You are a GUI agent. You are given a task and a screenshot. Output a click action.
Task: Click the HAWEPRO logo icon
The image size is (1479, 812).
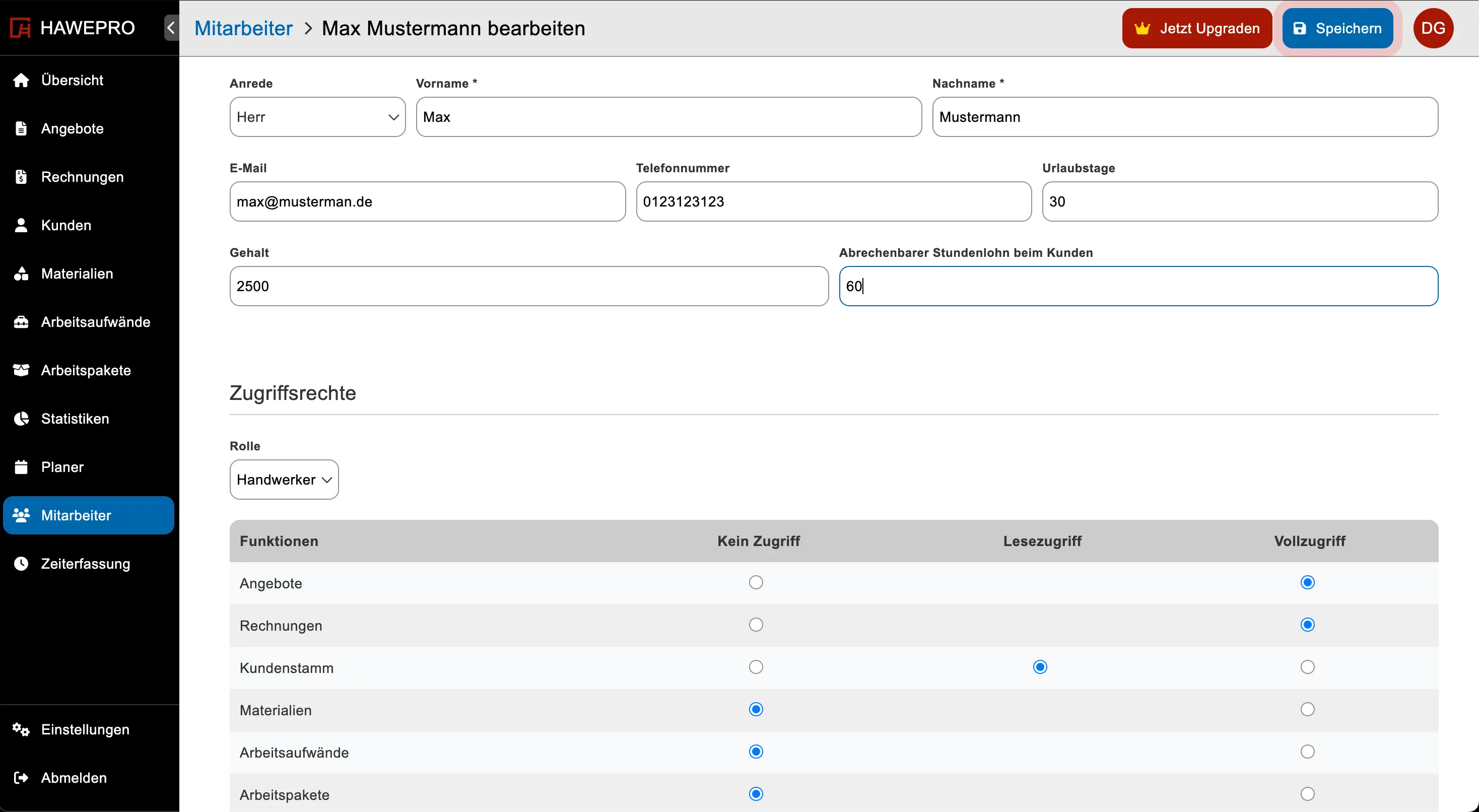click(21, 28)
